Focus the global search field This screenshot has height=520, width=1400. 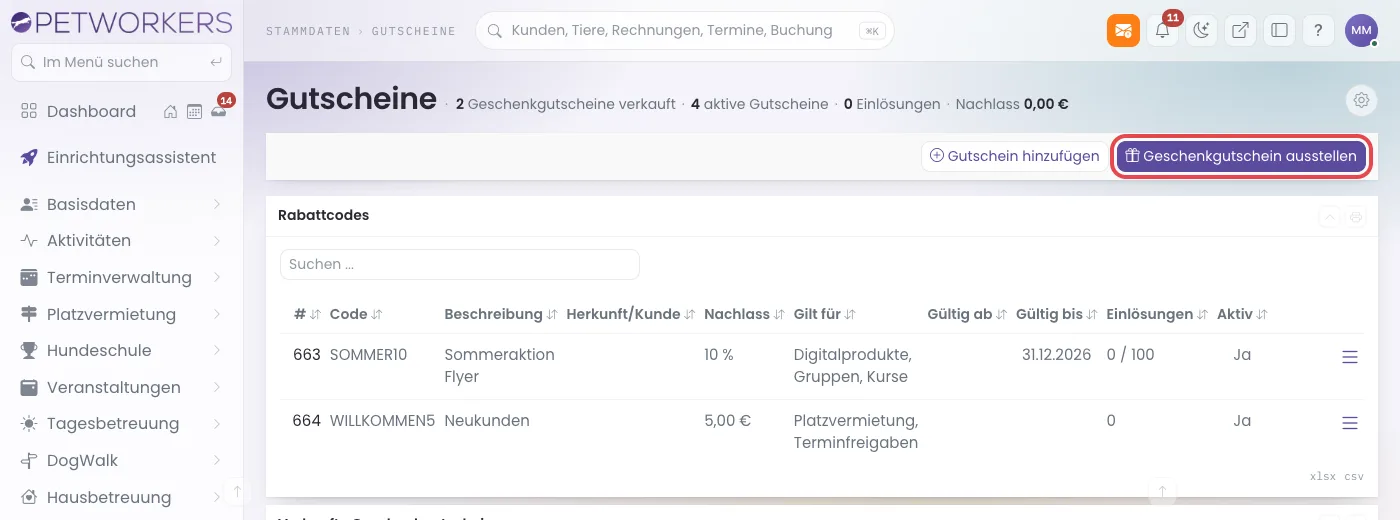(684, 30)
